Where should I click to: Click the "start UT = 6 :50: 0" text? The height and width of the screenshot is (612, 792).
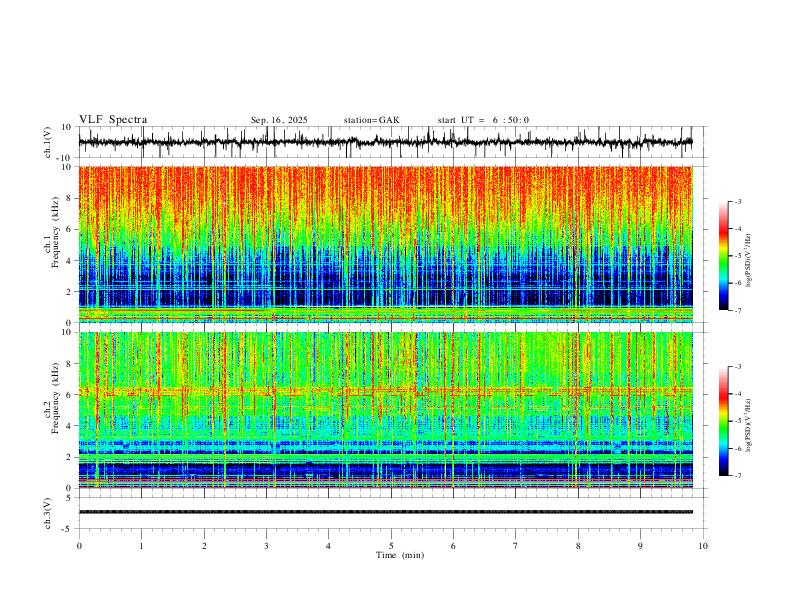[x=483, y=120]
